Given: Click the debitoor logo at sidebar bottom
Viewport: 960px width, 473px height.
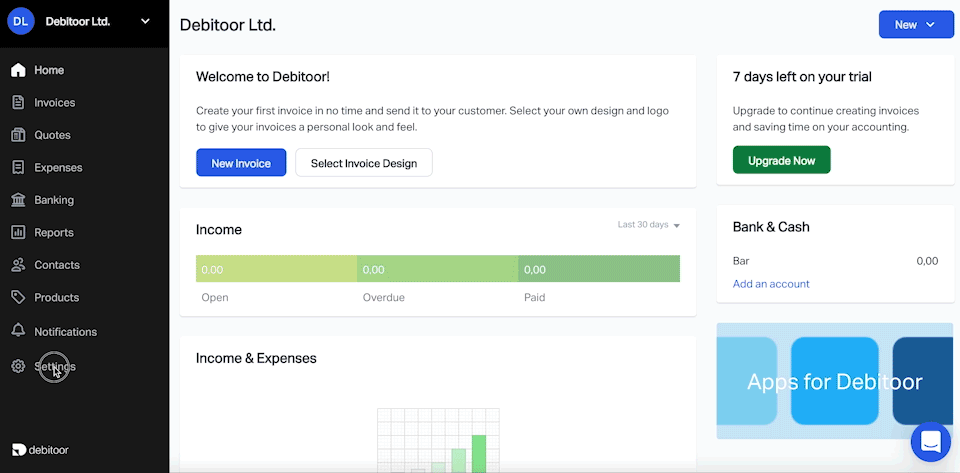Looking at the screenshot, I should 40,450.
